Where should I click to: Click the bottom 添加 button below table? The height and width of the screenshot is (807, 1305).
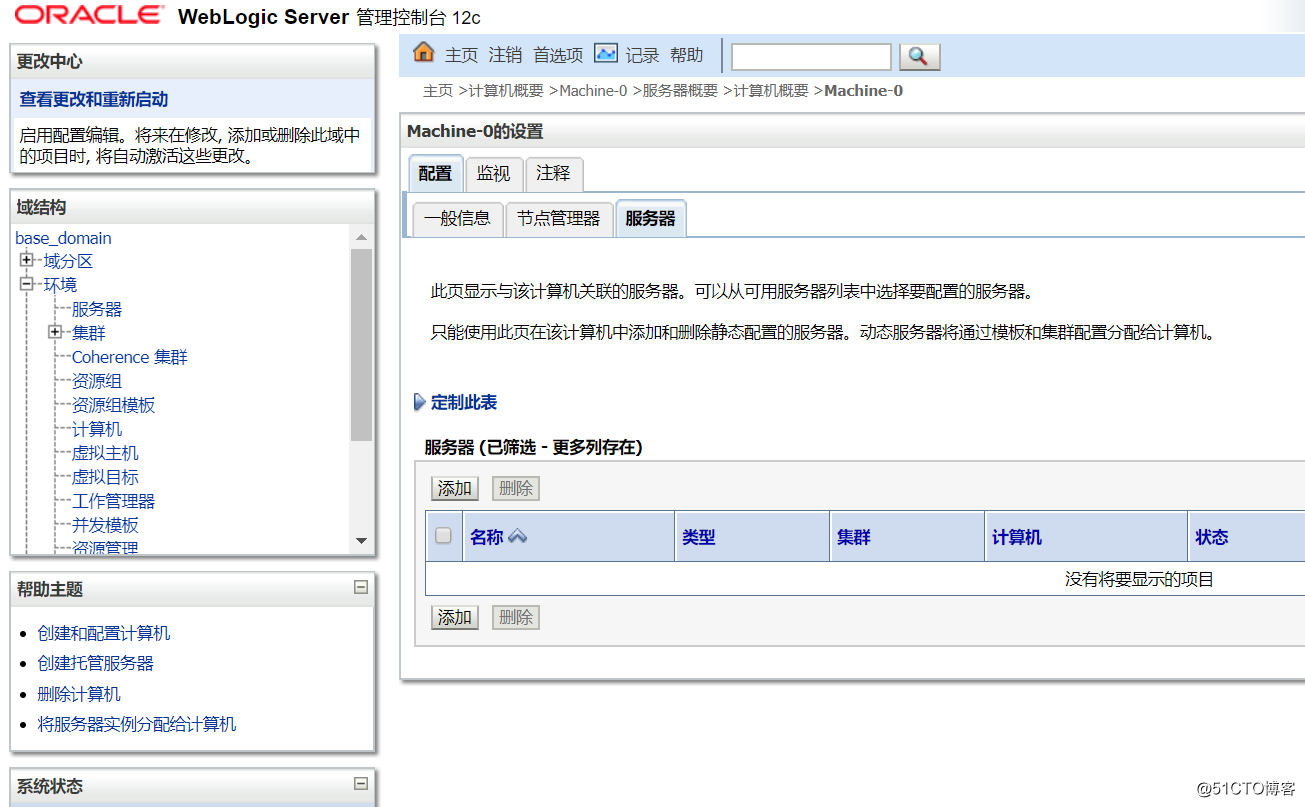pos(455,617)
